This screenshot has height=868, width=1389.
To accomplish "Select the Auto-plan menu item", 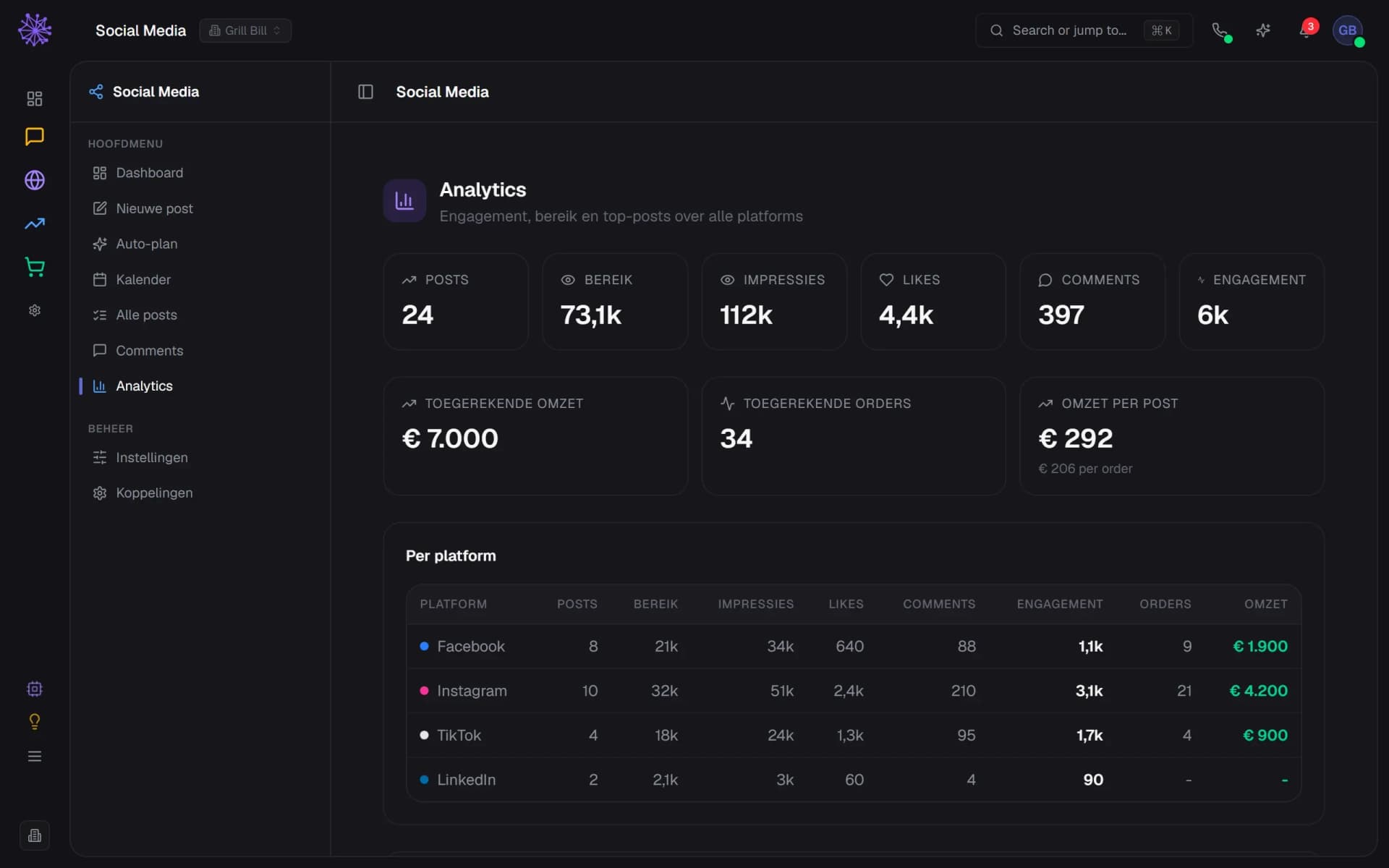I will click(200, 244).
